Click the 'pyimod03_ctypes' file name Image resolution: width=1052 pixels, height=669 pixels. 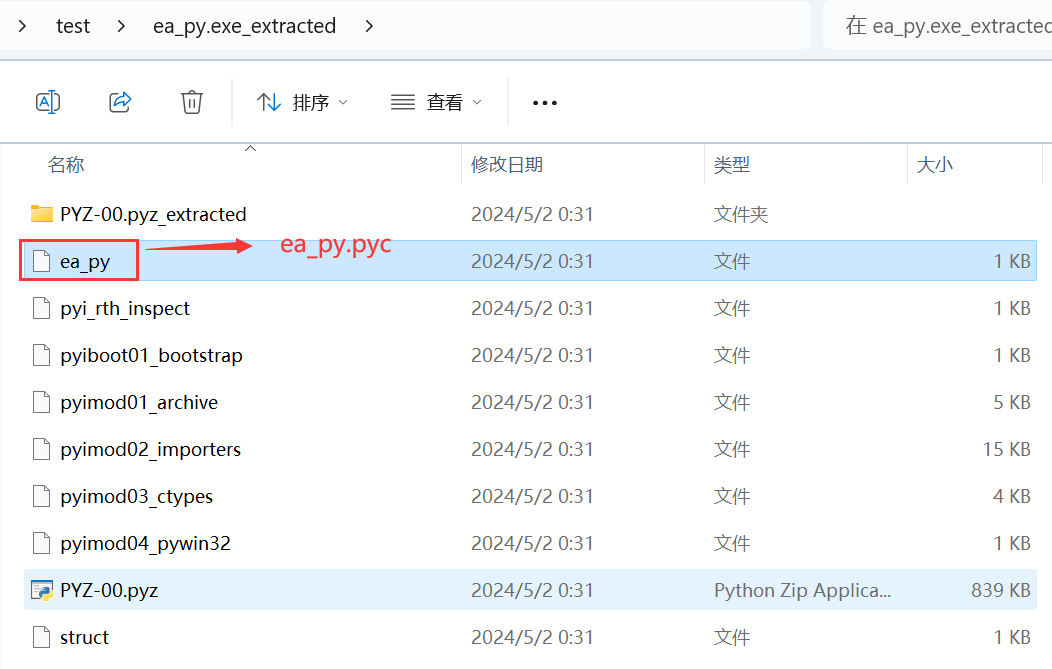pyautogui.click(x=136, y=497)
